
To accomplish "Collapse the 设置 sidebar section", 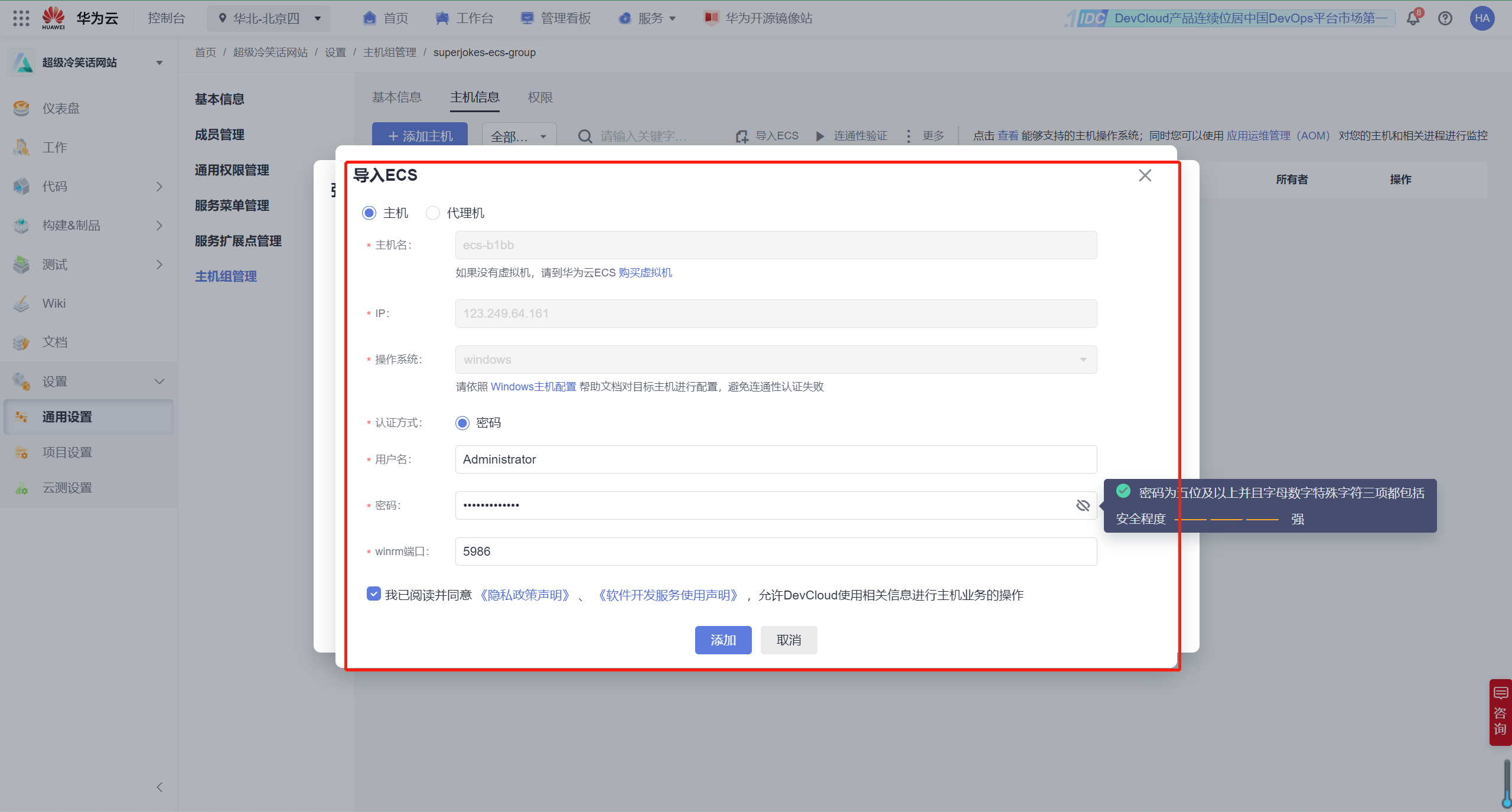I will click(x=159, y=381).
